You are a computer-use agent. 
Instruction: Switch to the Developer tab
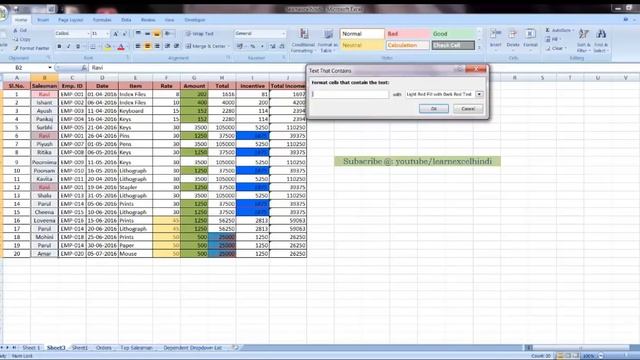coord(195,20)
